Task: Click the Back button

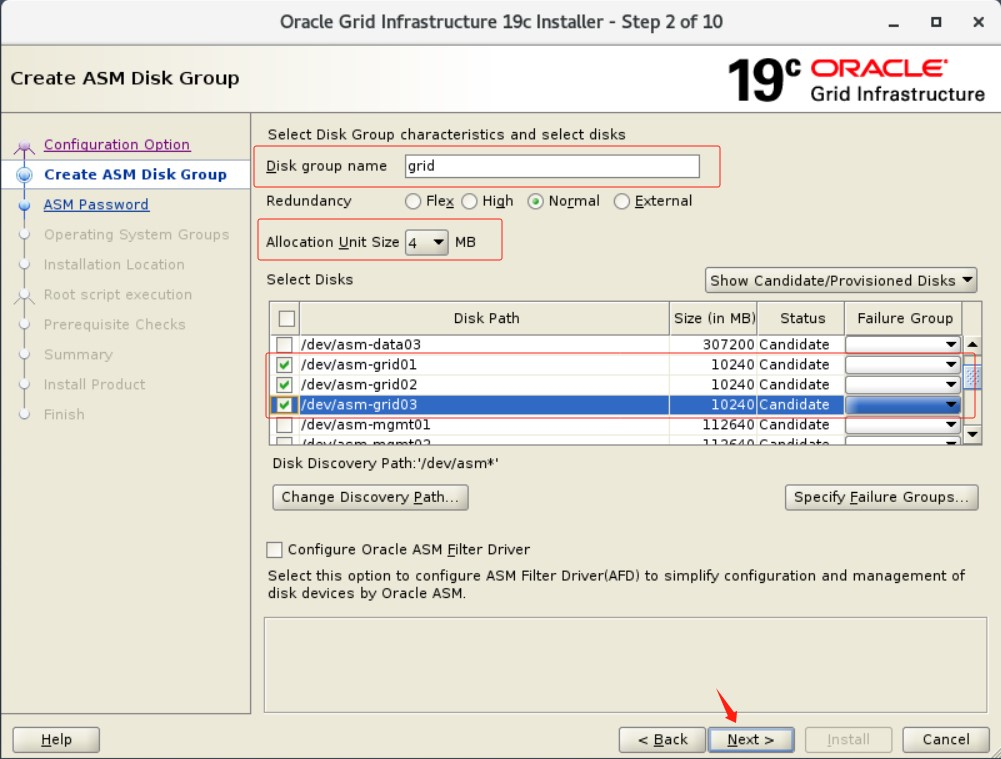Action: point(662,740)
